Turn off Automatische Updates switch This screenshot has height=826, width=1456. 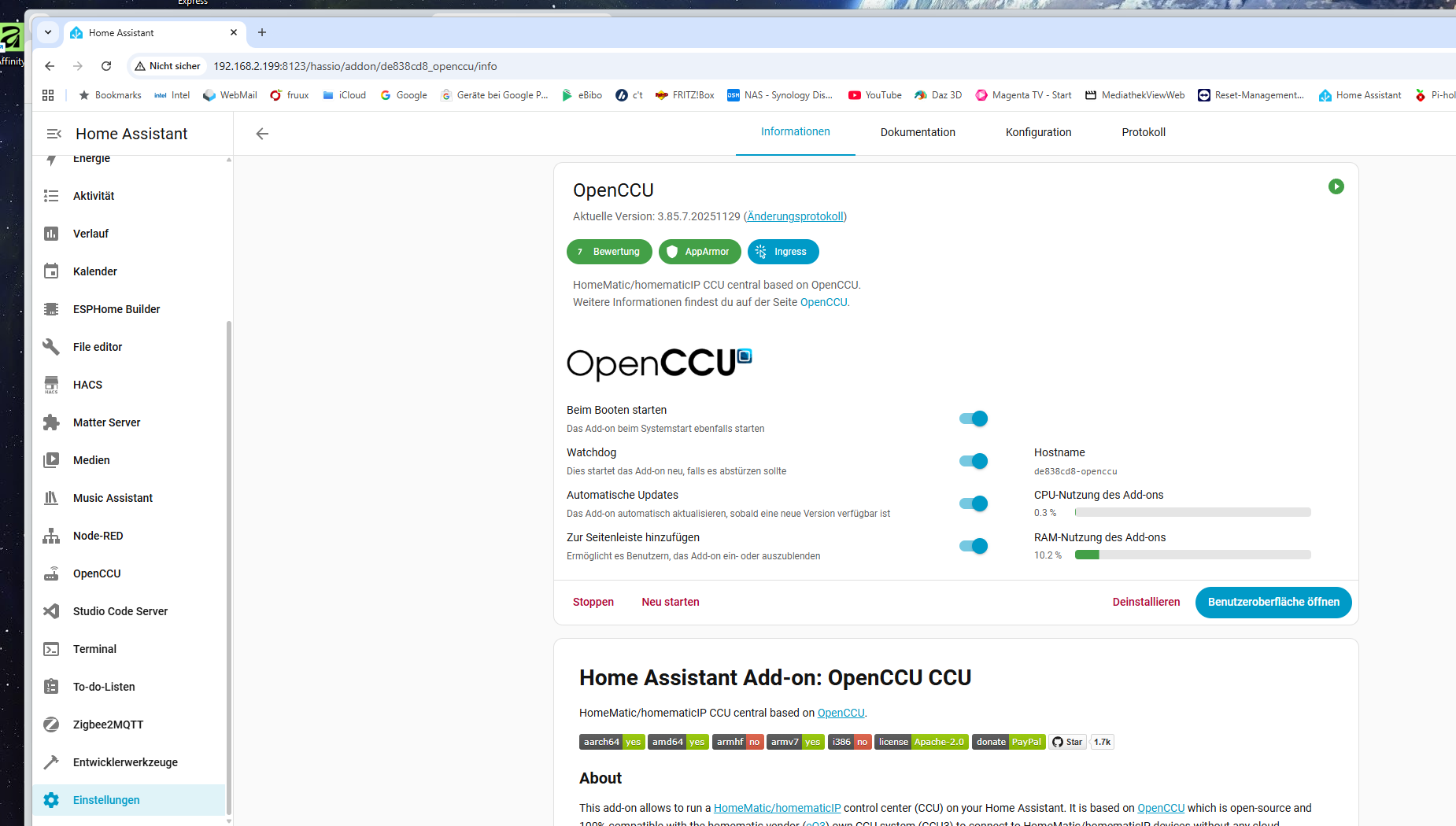pyautogui.click(x=973, y=503)
